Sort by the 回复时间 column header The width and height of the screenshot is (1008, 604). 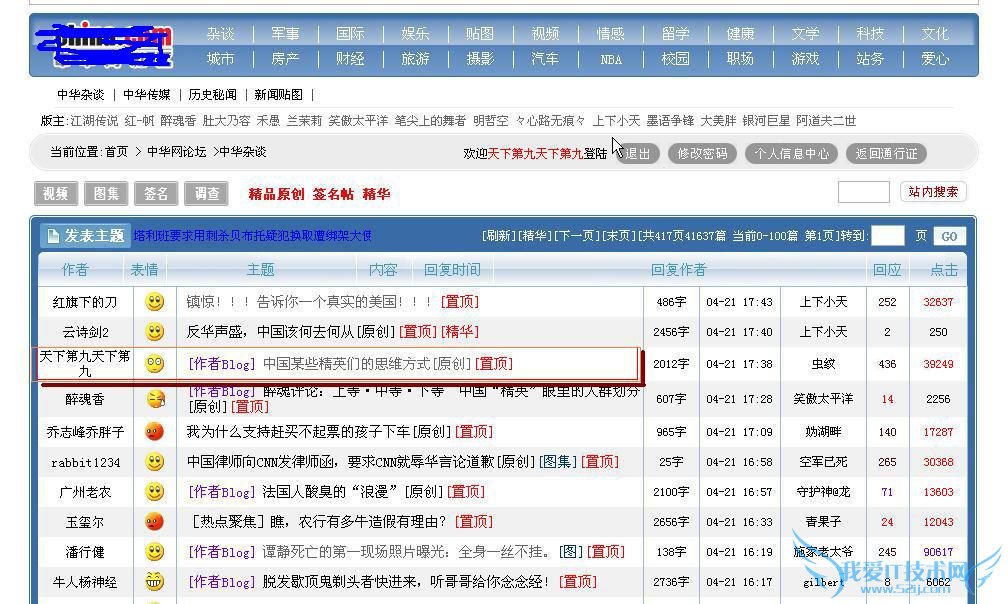[452, 270]
